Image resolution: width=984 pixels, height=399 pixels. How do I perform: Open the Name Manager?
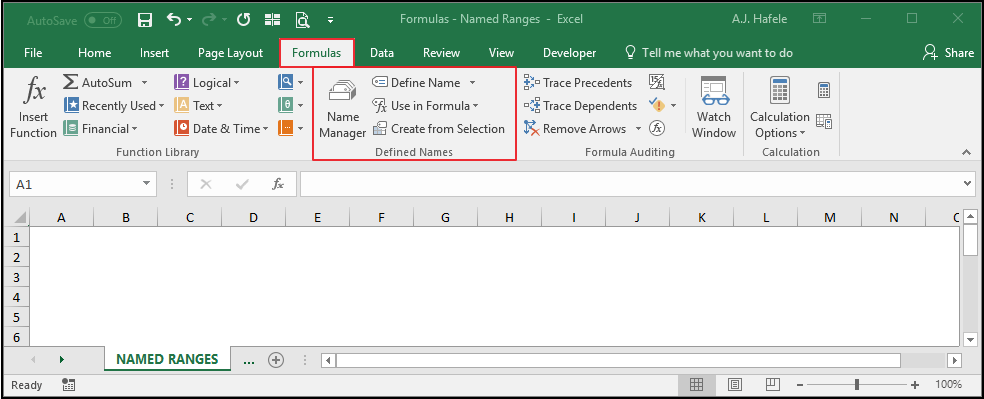pyautogui.click(x=342, y=108)
